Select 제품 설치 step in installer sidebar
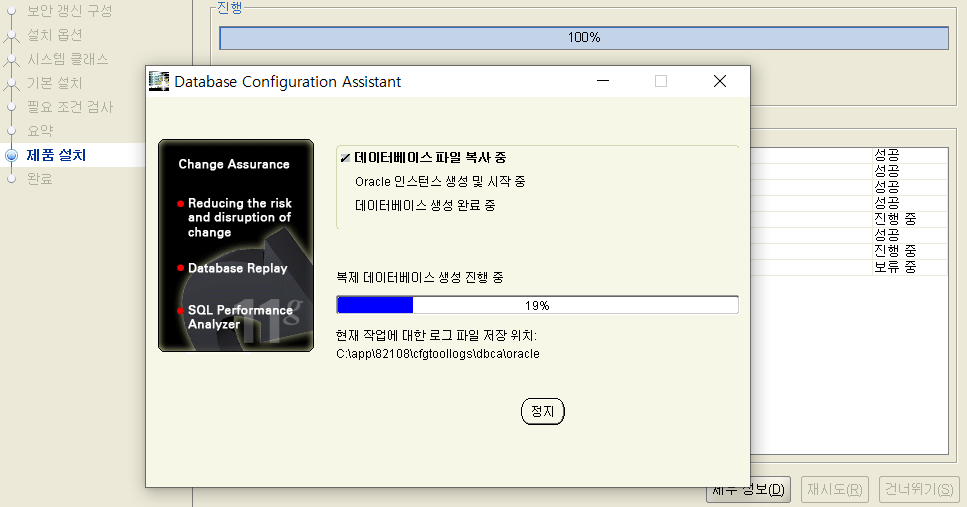The height and width of the screenshot is (507, 967). [56, 155]
